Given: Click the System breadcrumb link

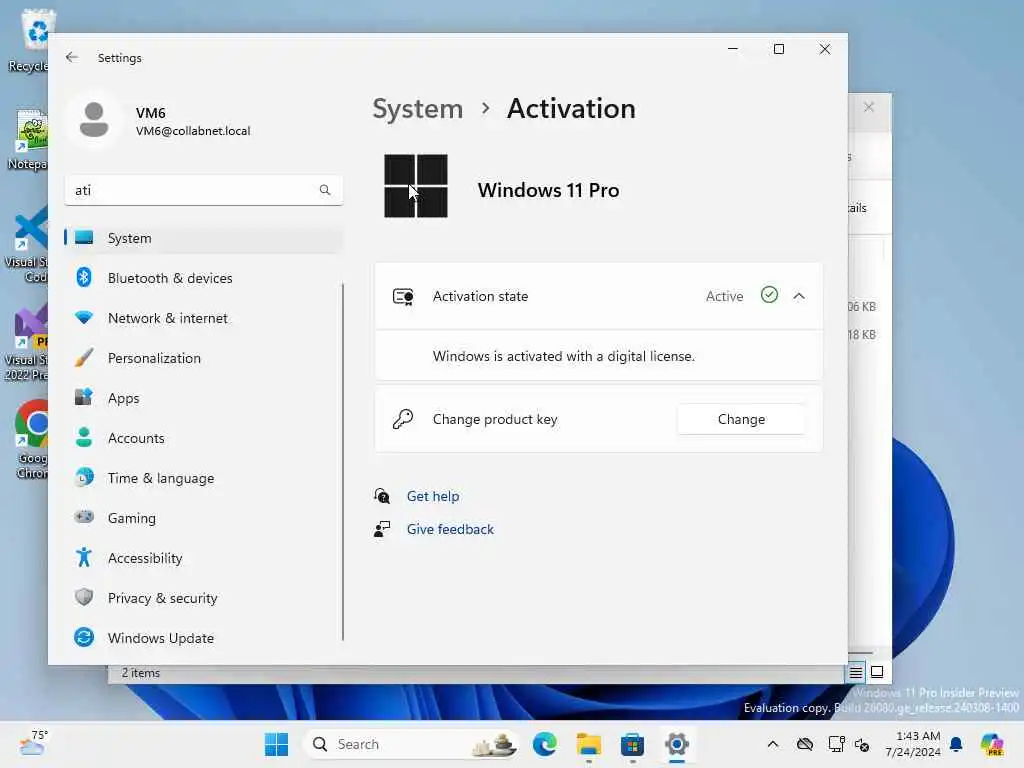Looking at the screenshot, I should (x=418, y=108).
